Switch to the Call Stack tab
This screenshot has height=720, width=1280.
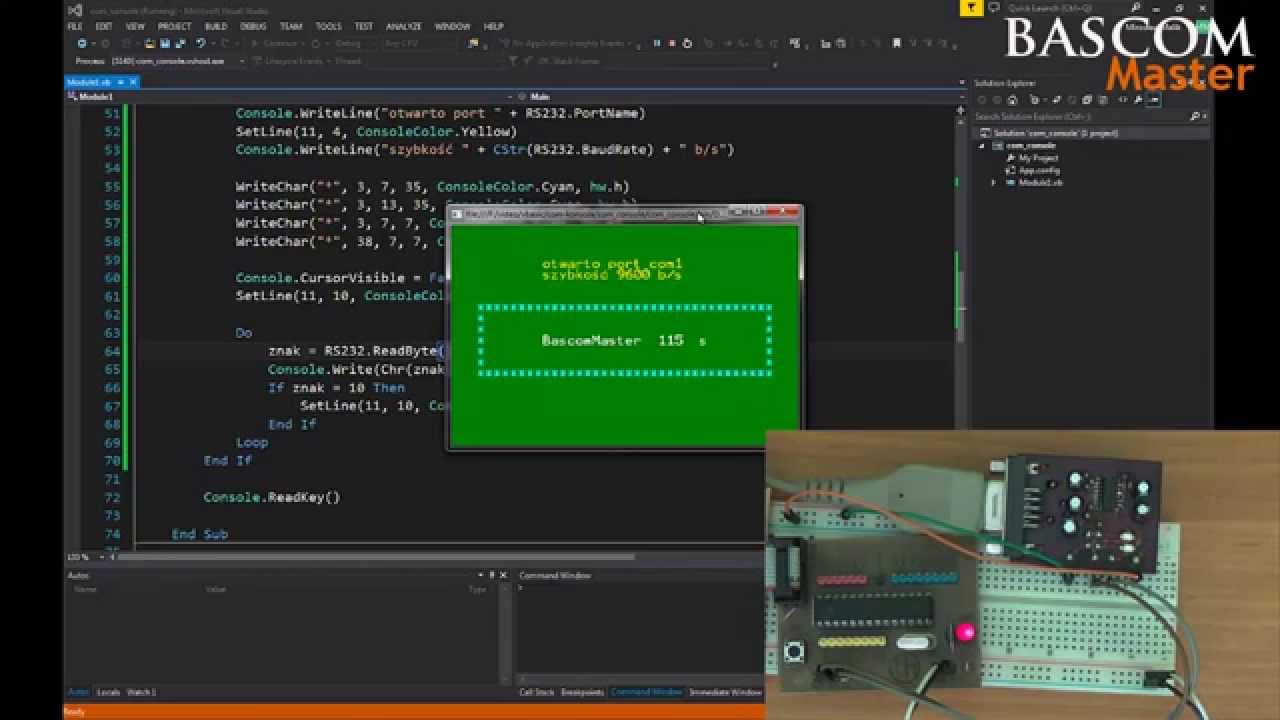click(x=537, y=692)
